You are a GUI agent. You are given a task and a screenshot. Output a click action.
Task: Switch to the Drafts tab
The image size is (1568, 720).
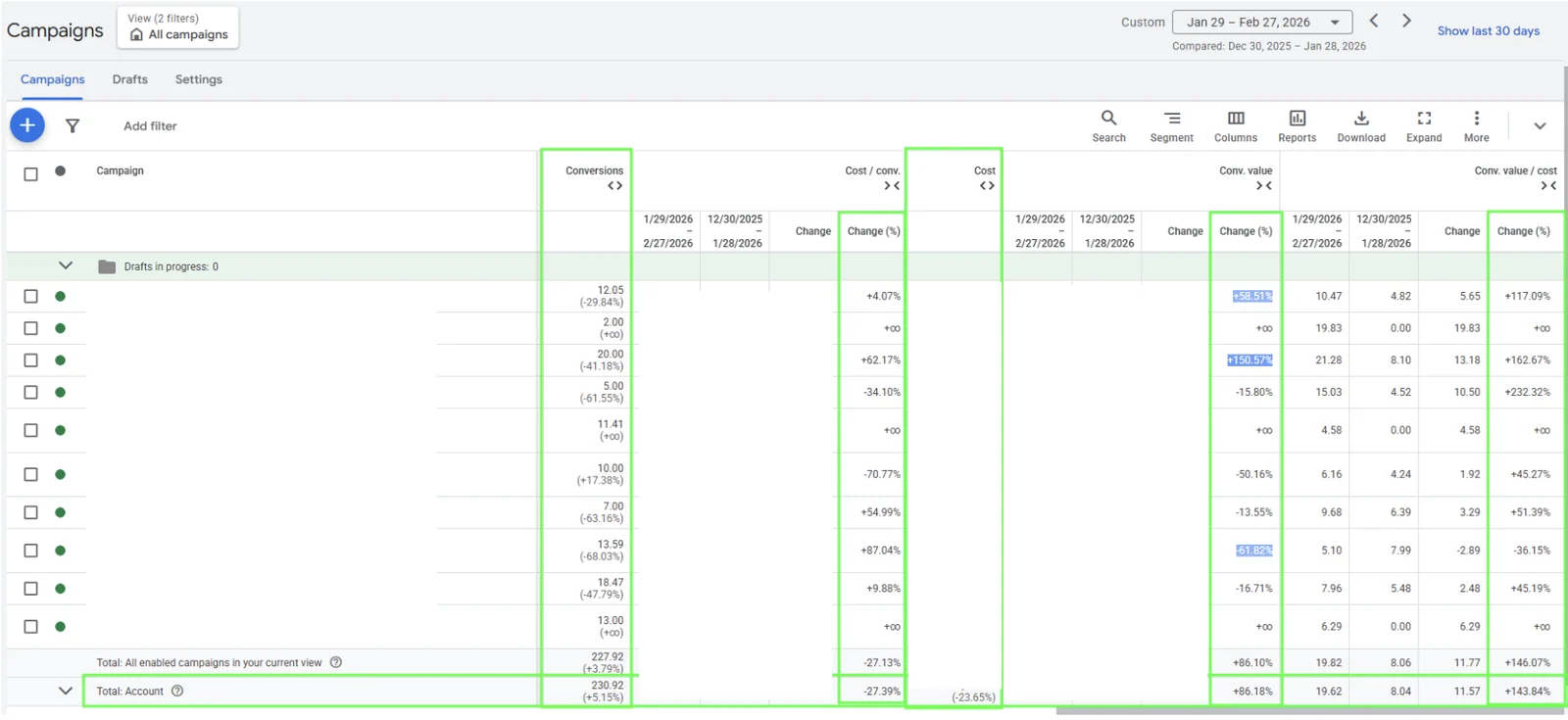click(x=129, y=79)
